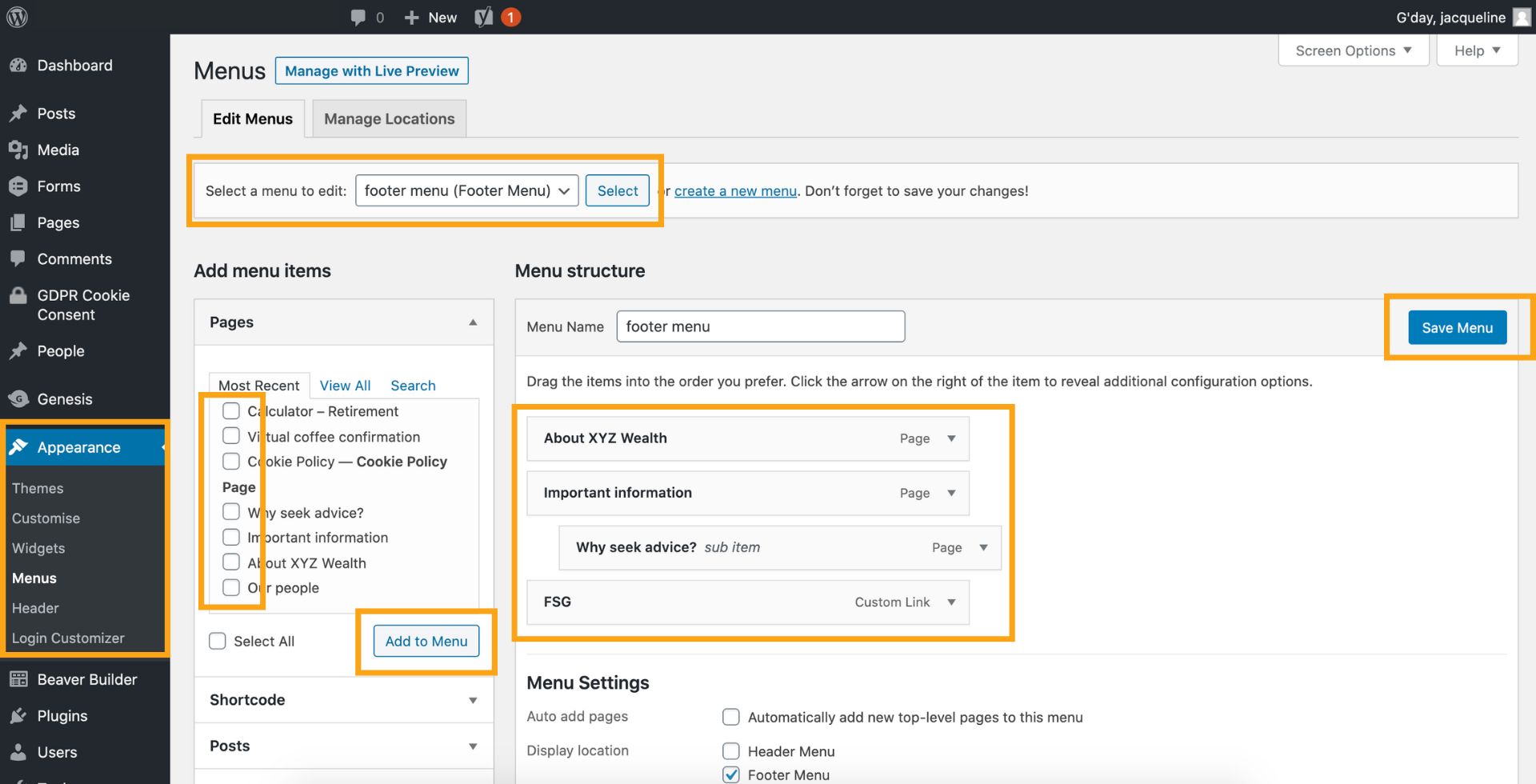Screen dimensions: 1536x784
Task: Open Media library in sidebar
Action: [58, 150]
